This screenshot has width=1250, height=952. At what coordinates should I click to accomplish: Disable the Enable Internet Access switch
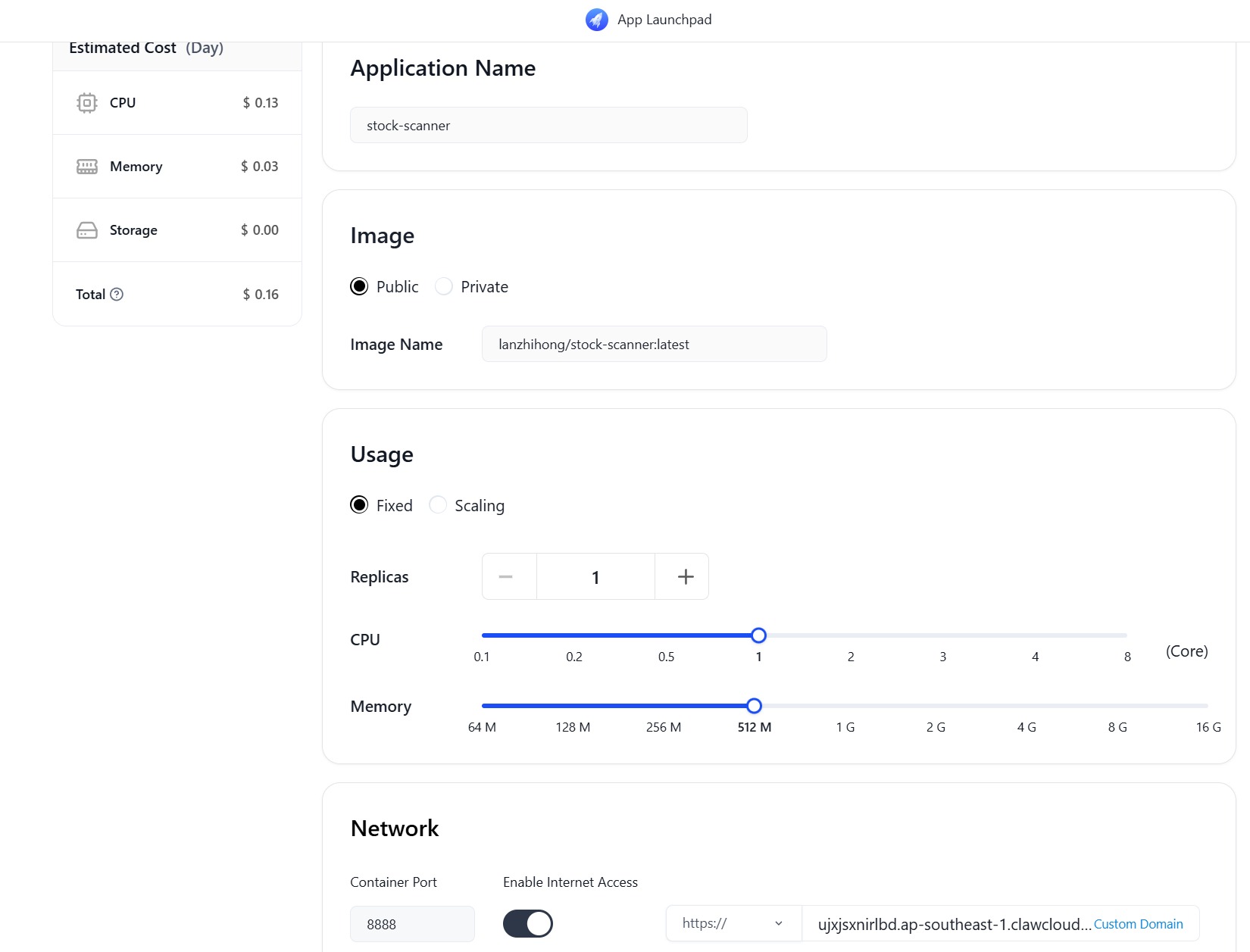[527, 924]
